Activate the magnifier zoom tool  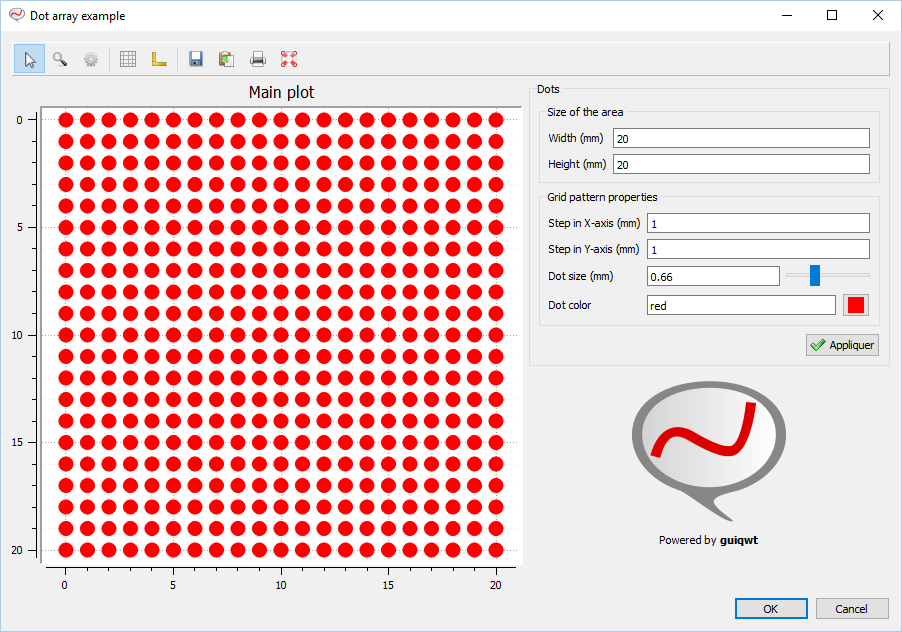pyautogui.click(x=60, y=59)
